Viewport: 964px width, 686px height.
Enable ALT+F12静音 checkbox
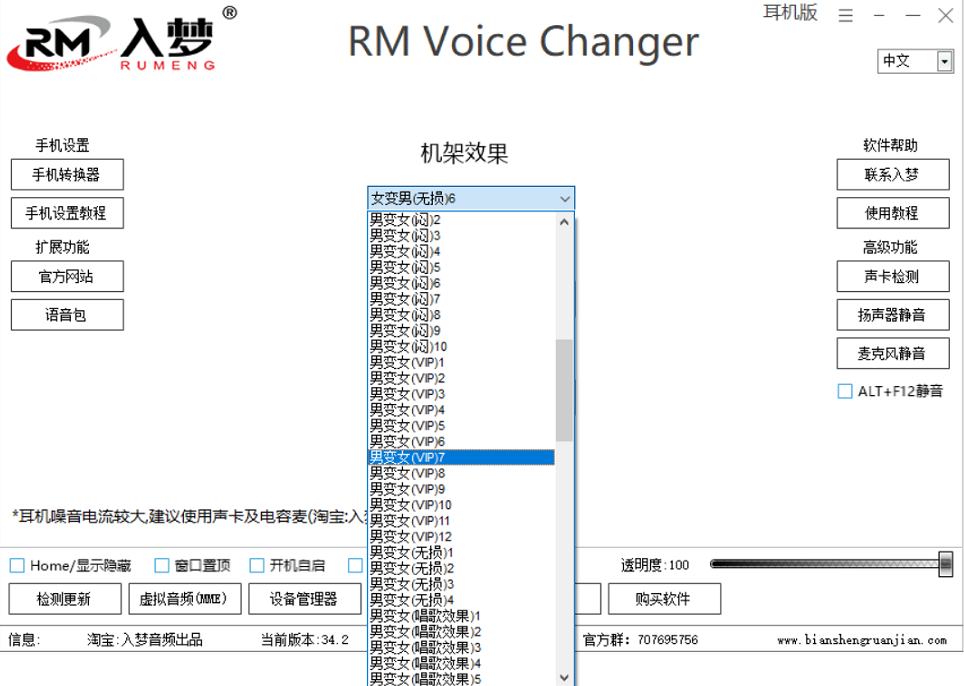(x=845, y=391)
